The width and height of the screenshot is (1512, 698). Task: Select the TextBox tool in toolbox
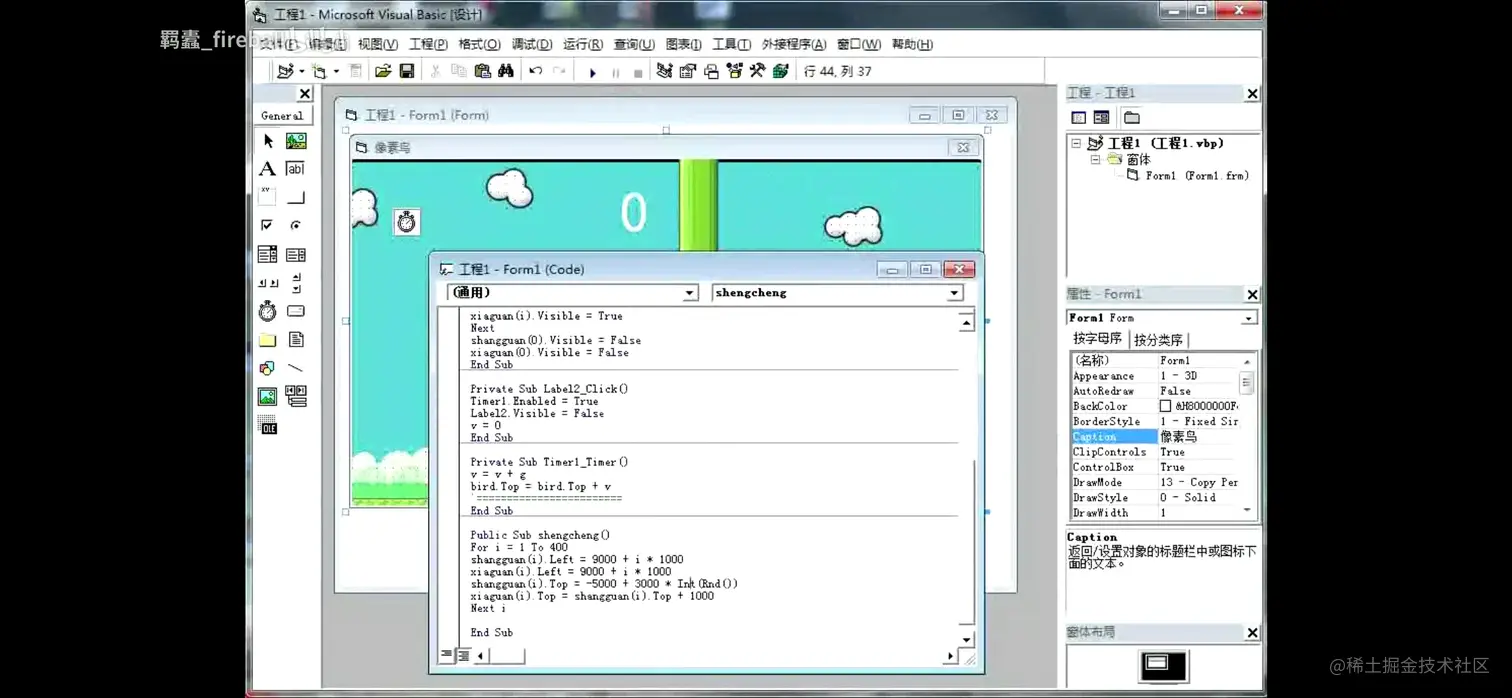(296, 169)
